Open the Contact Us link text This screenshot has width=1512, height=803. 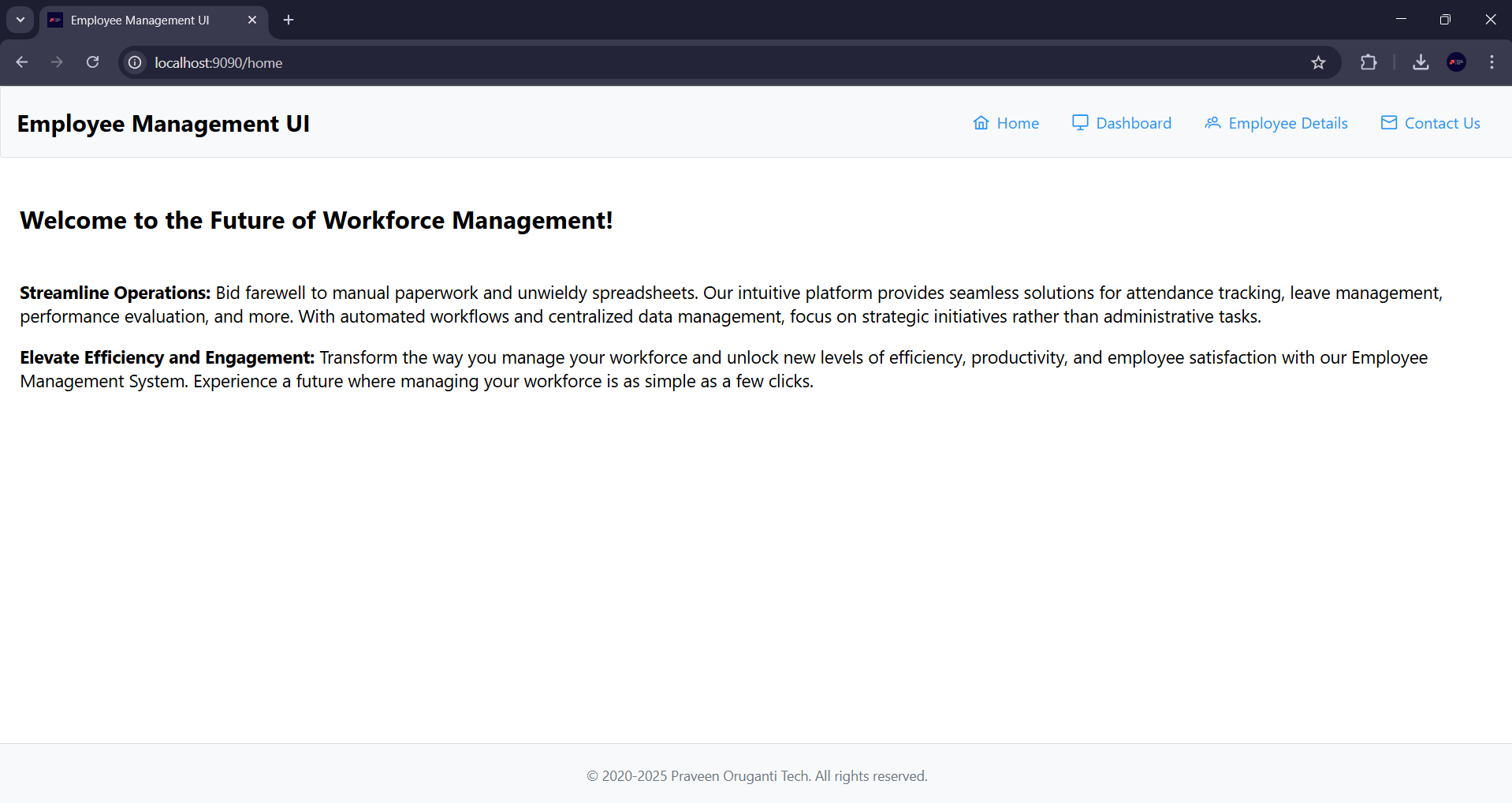click(1442, 123)
